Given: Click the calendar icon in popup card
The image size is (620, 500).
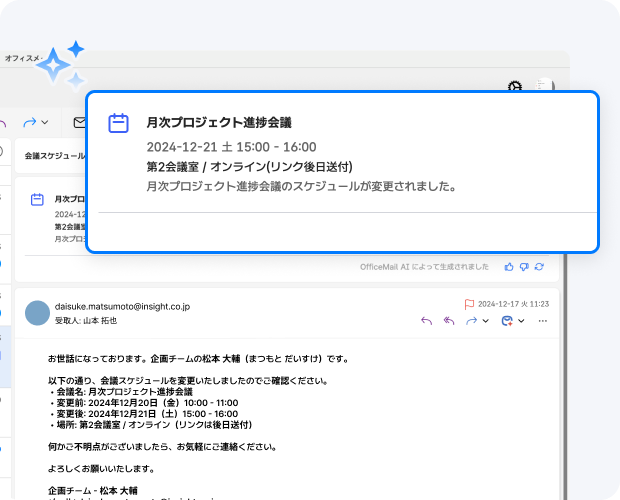Looking at the screenshot, I should click(119, 124).
